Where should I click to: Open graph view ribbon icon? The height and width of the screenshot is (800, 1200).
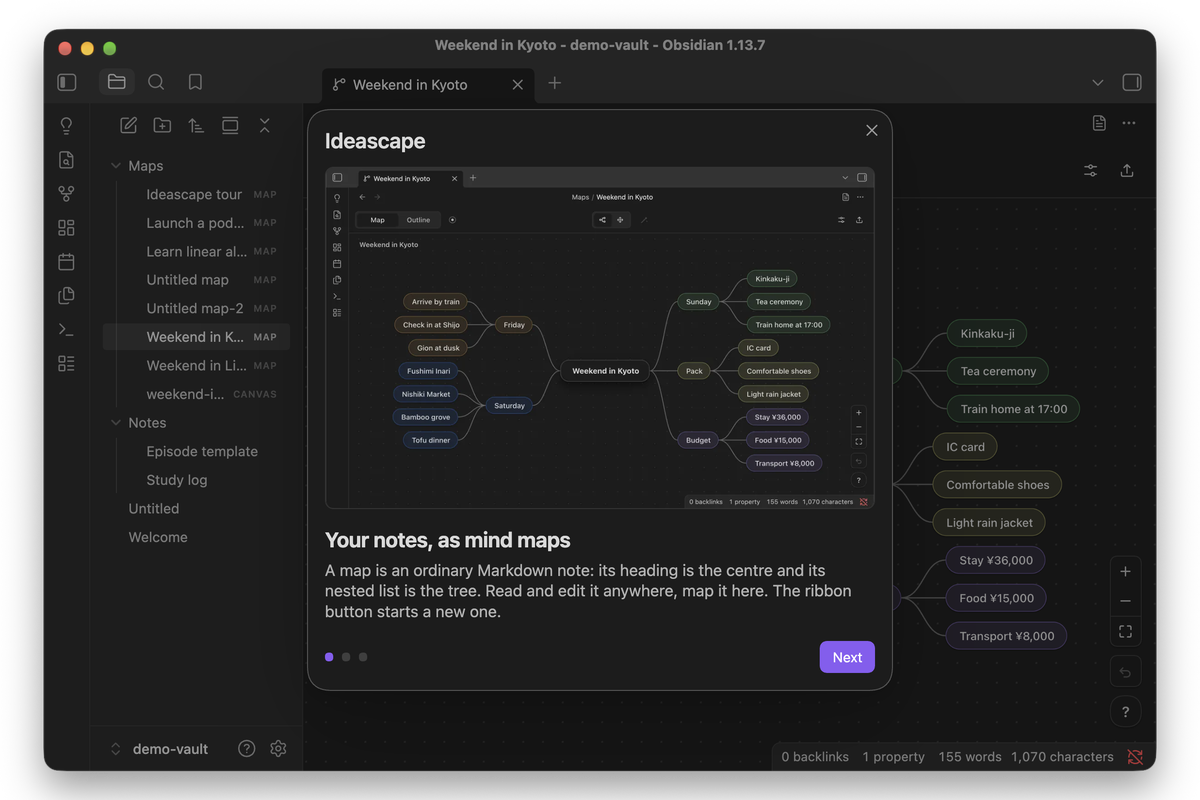point(66,194)
